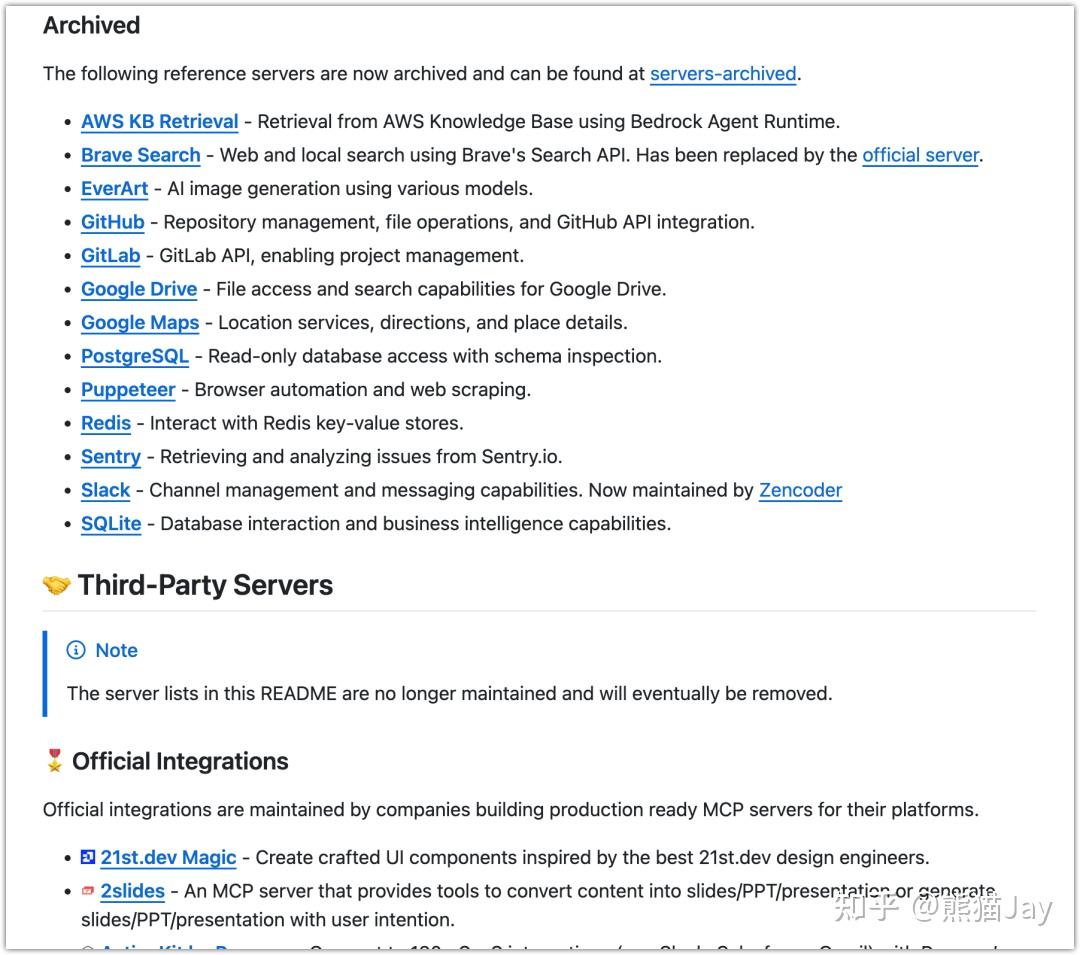Select the Google Maps link

coord(139,323)
